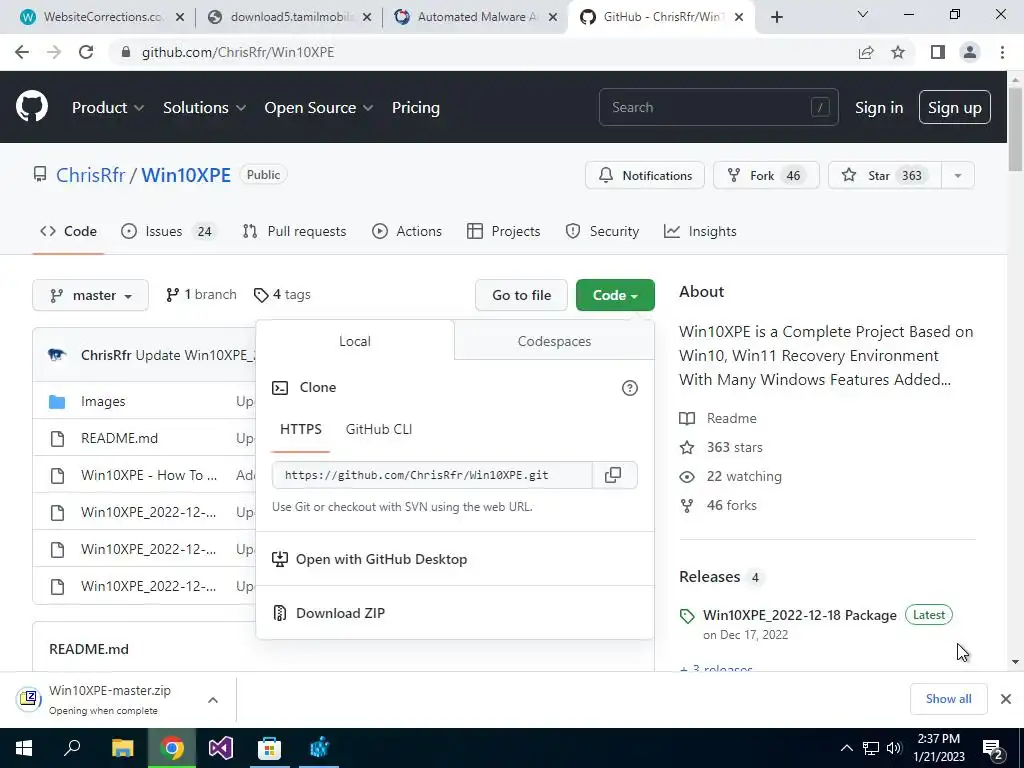Click the volume speaker tray icon
The image size is (1024, 768).
894,748
